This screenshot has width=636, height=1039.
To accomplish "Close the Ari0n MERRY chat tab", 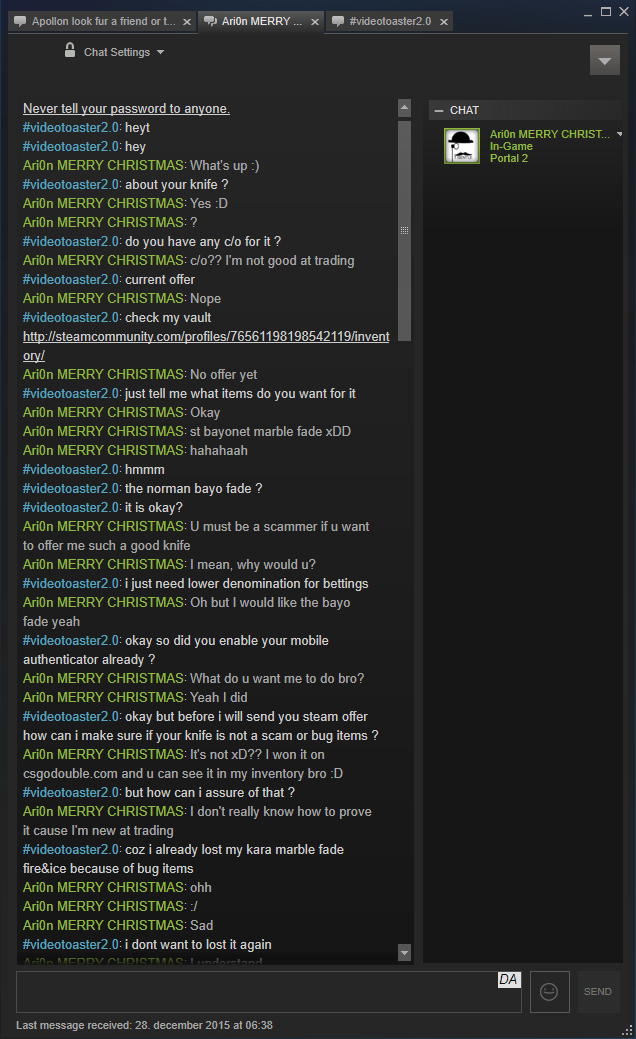I will pyautogui.click(x=315, y=22).
